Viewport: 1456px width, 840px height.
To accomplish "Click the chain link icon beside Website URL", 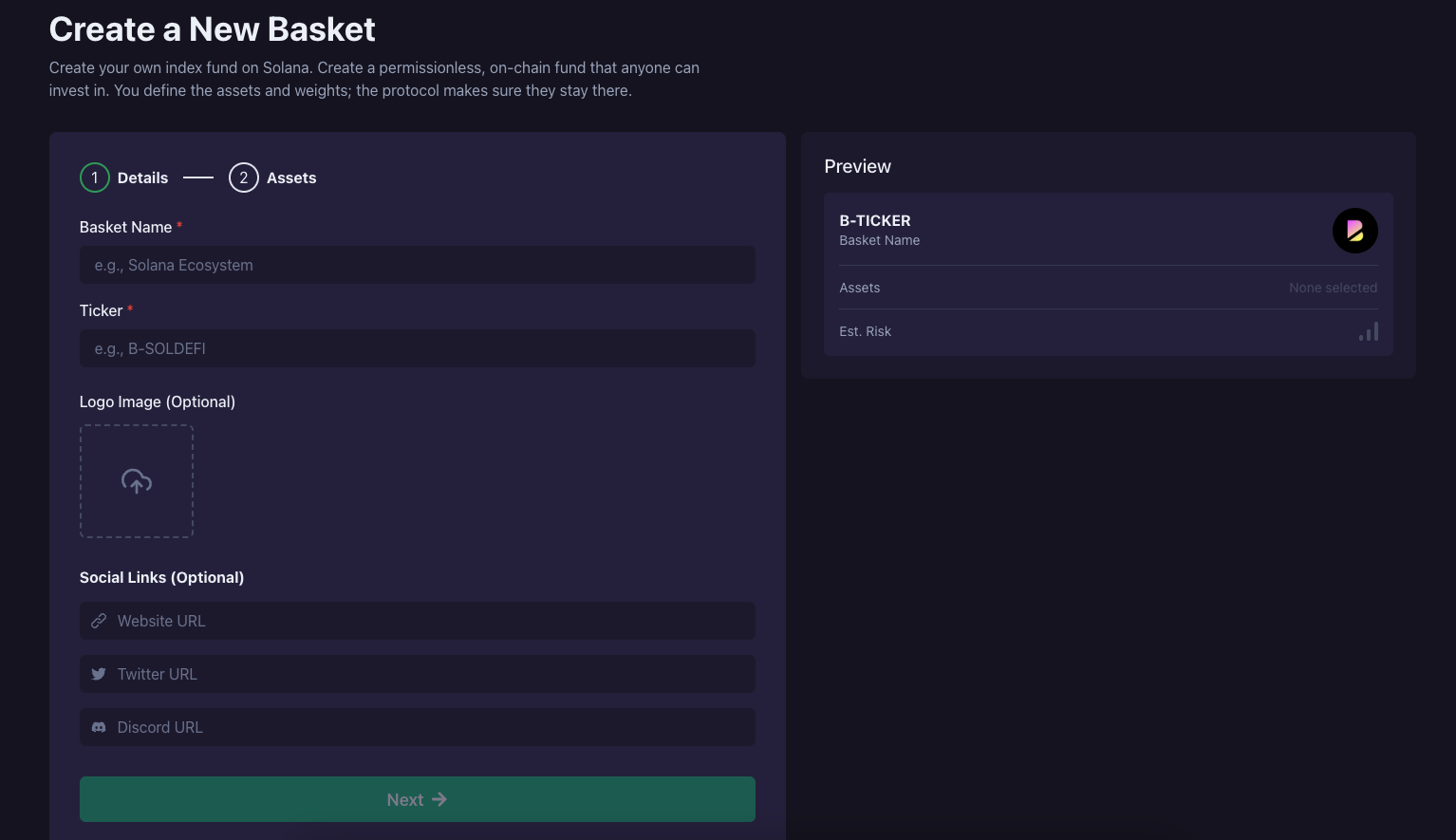I will click(x=99, y=621).
